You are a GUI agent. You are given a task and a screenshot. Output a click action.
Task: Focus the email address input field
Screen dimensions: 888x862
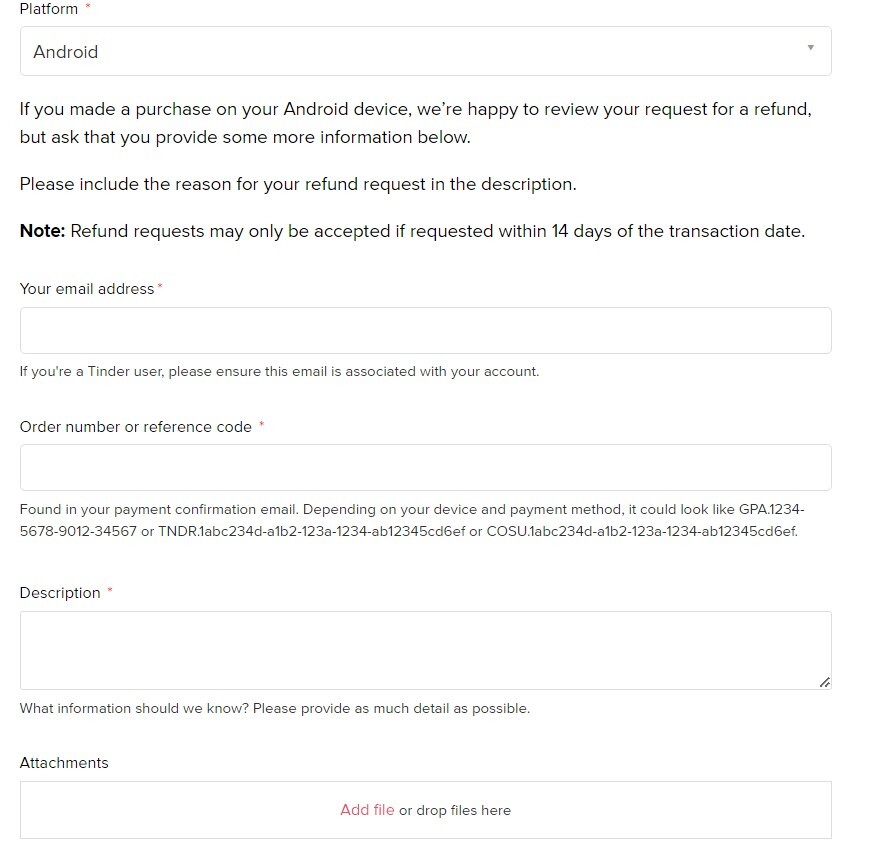point(425,330)
